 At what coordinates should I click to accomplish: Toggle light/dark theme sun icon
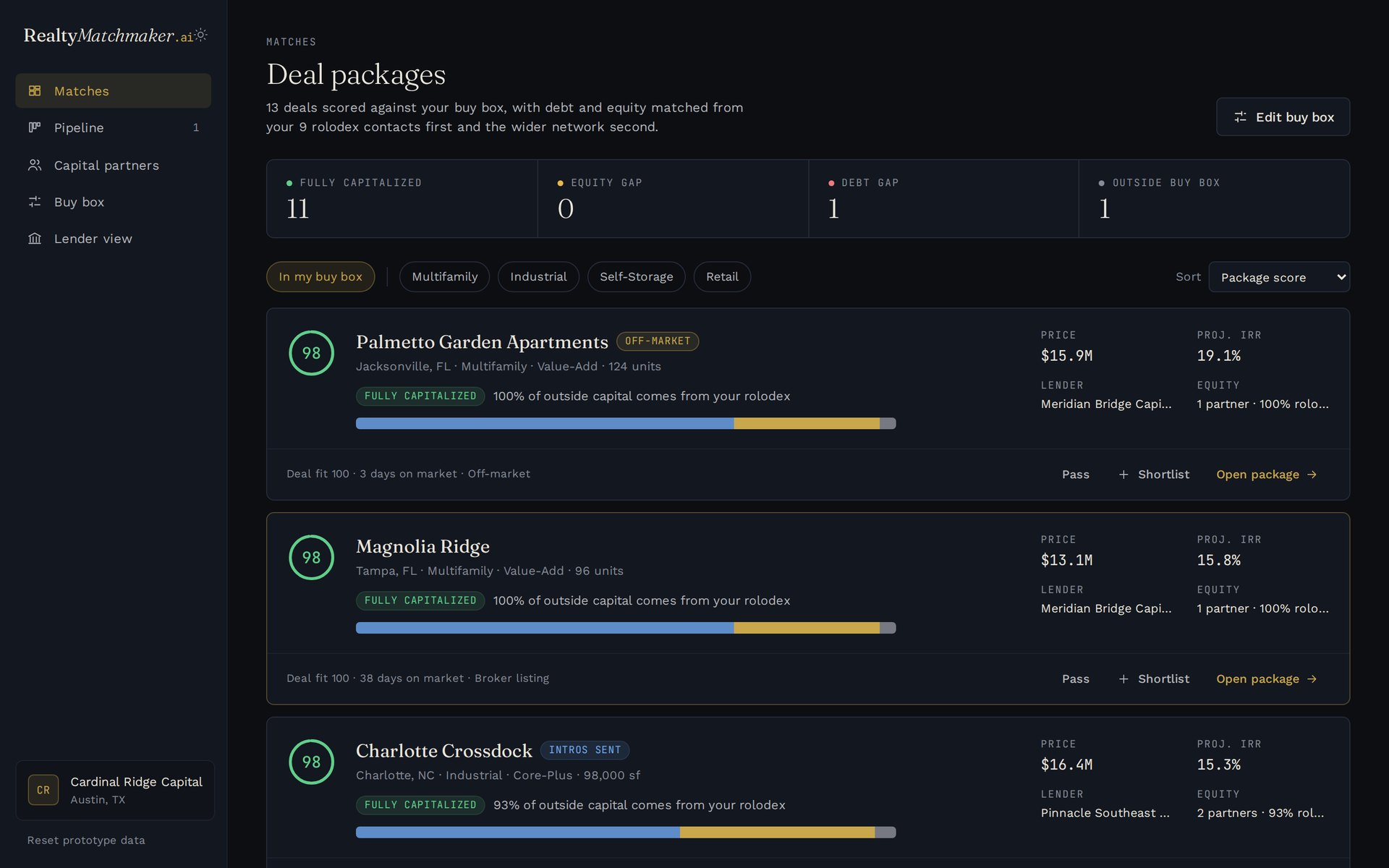[201, 35]
